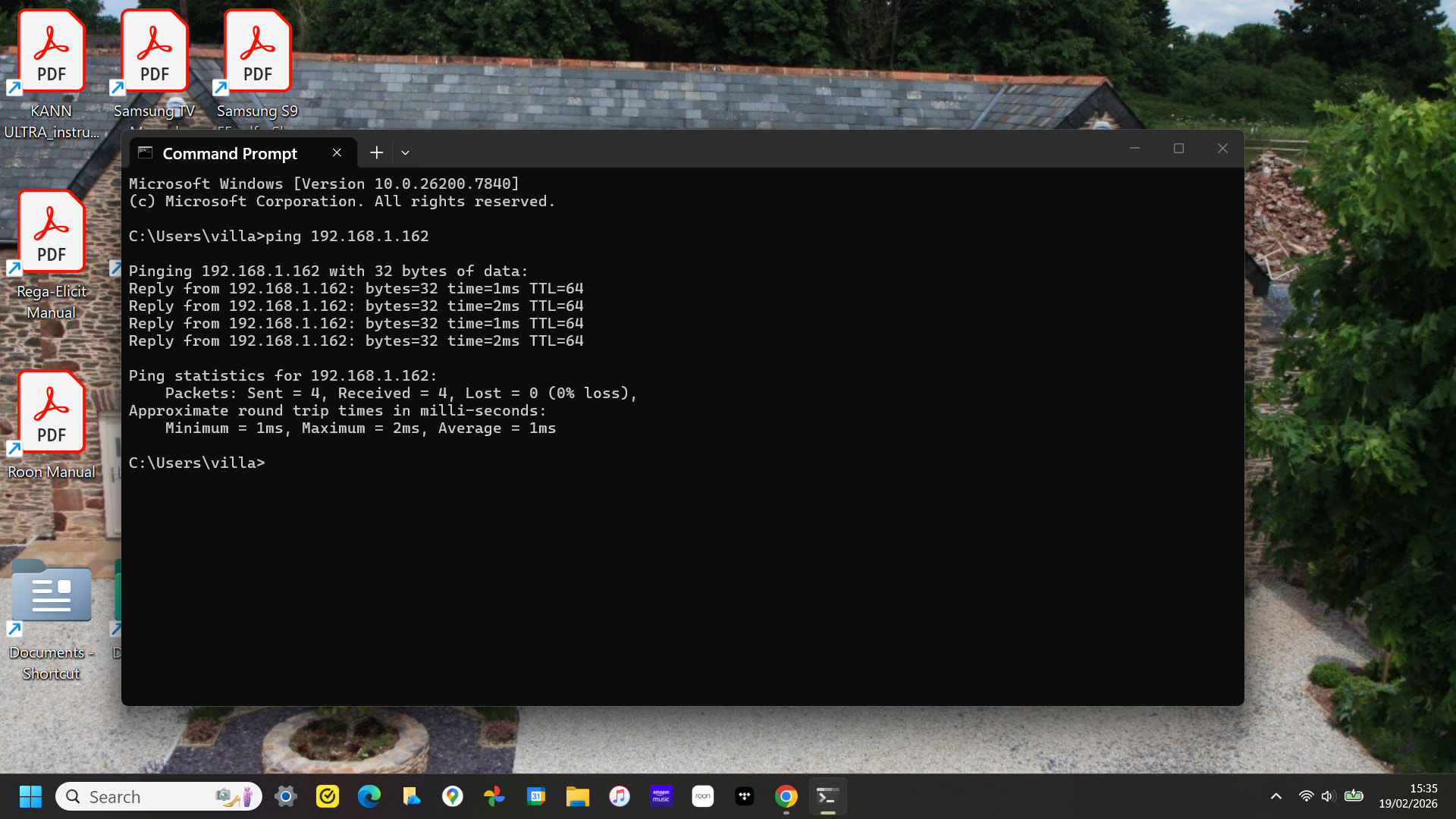This screenshot has width=1456, height=819.
Task: Open the Tidal app in taskbar
Action: point(744,796)
